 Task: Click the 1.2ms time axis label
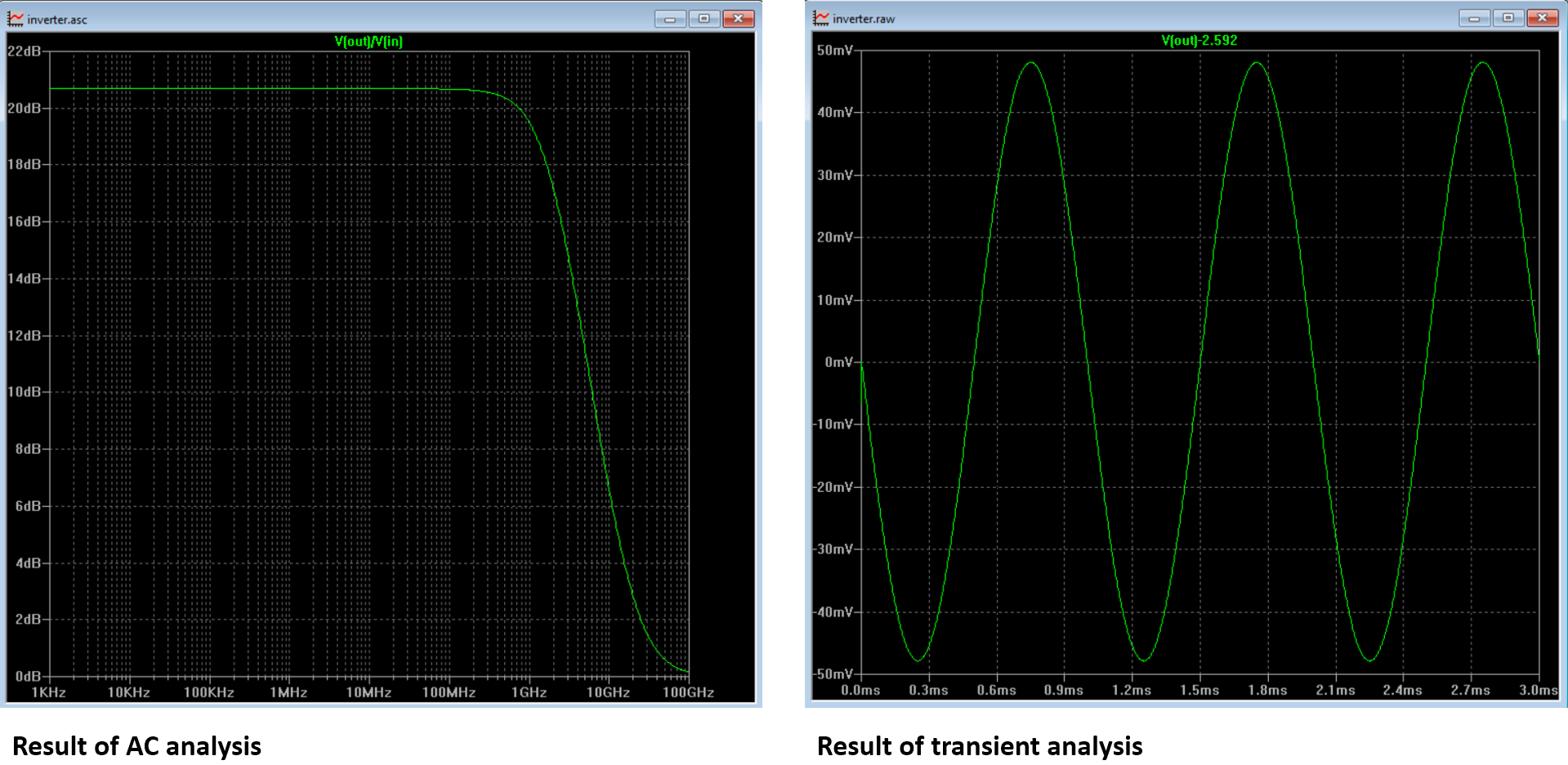click(x=1132, y=690)
